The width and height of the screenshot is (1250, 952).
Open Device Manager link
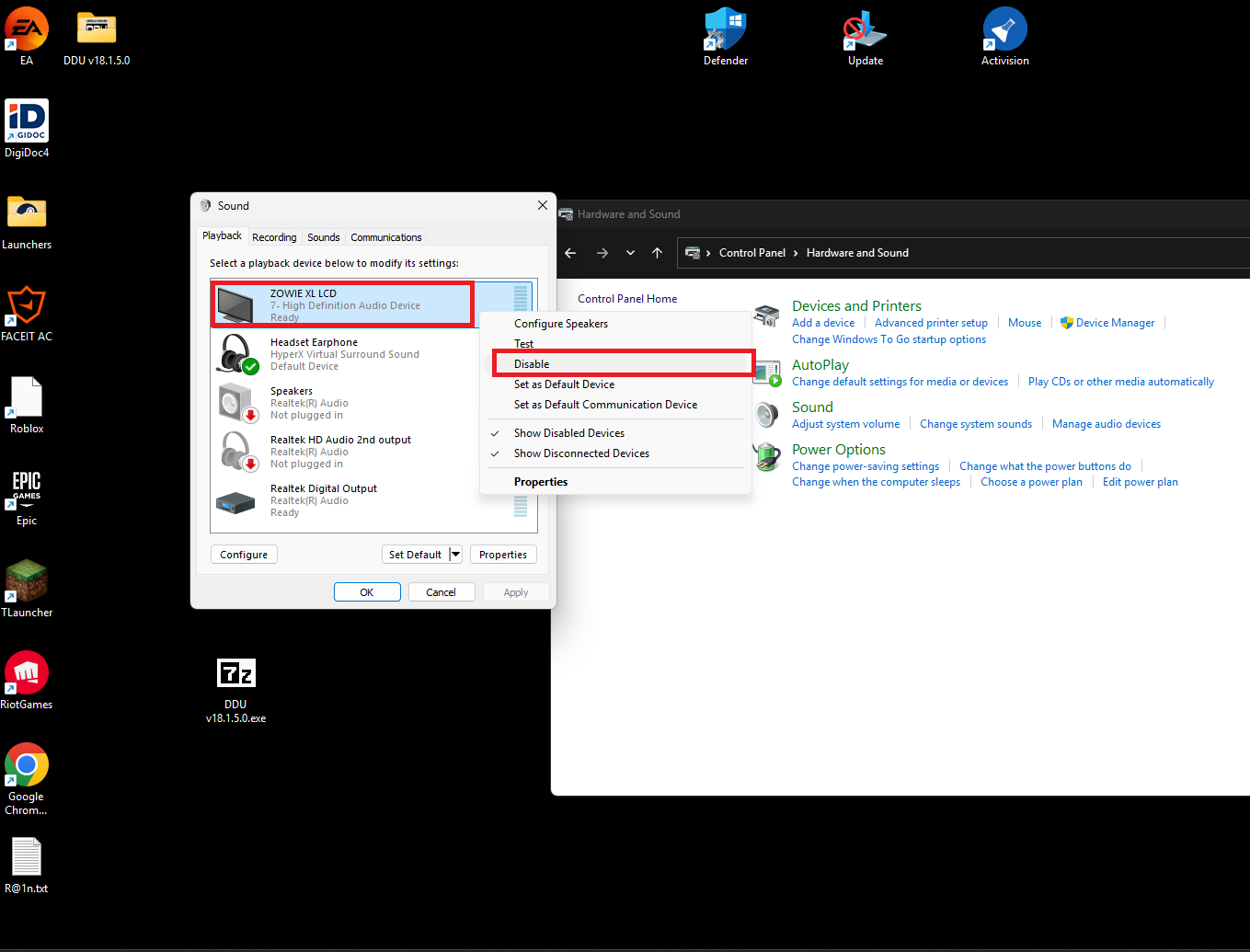[x=1115, y=323]
